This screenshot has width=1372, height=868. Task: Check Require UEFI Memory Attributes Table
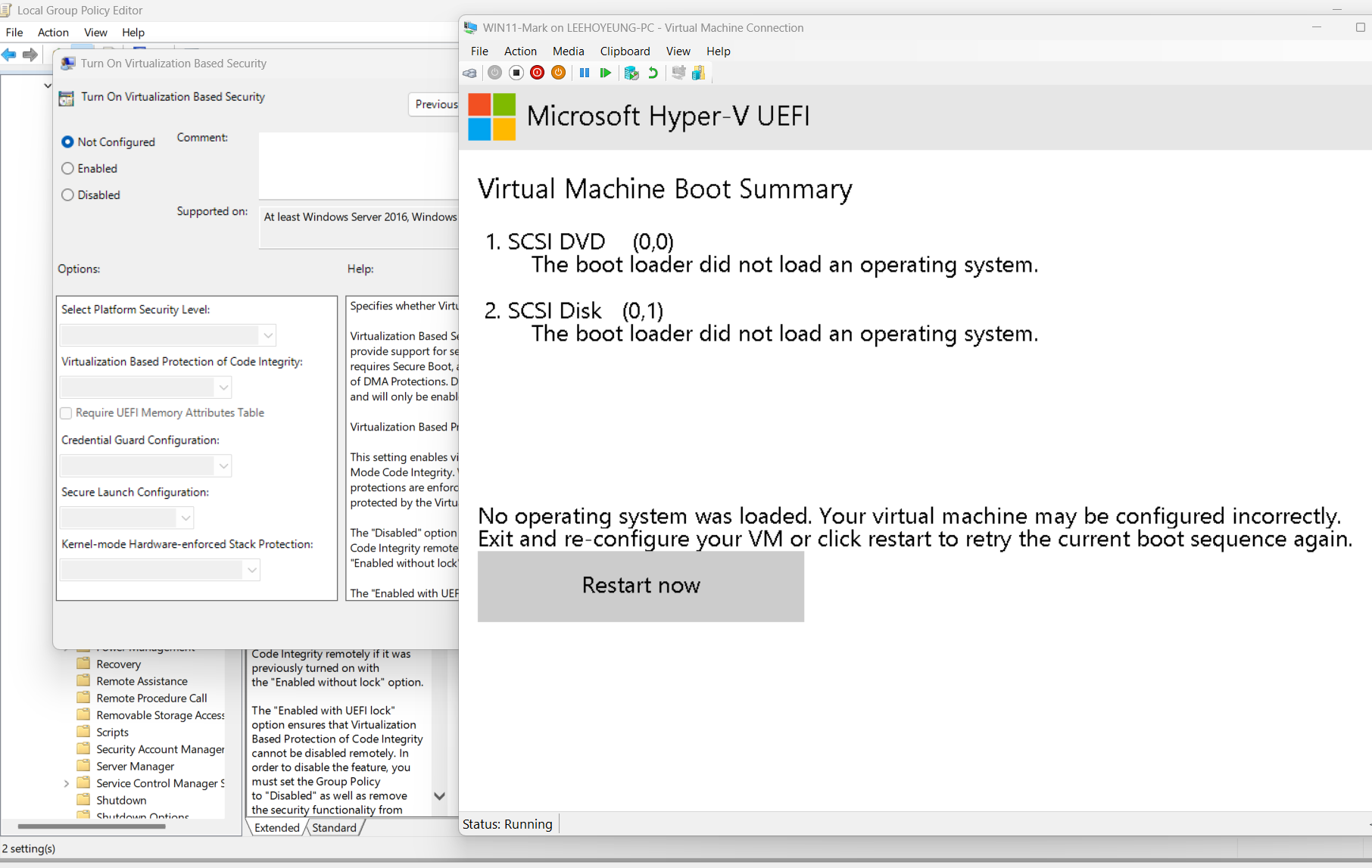(66, 412)
